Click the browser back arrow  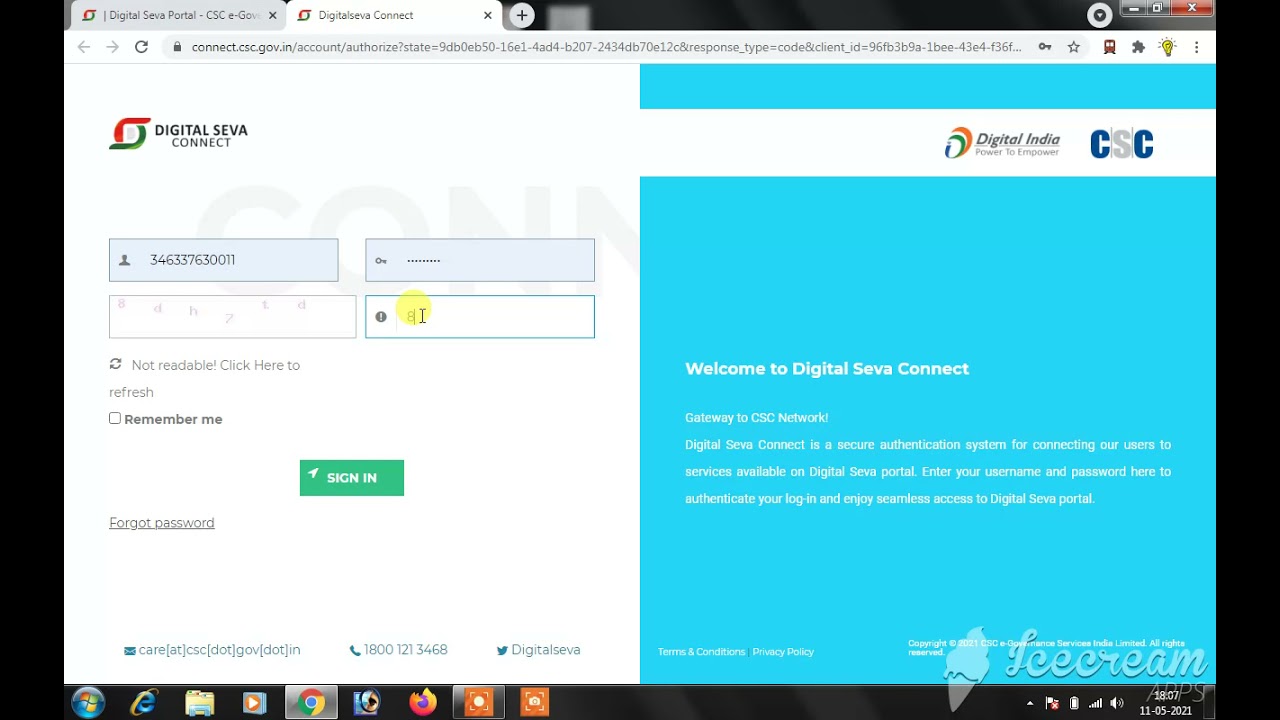point(84,47)
